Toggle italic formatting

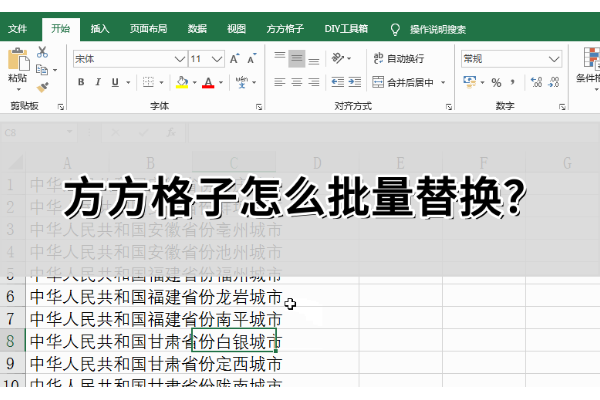(98, 82)
